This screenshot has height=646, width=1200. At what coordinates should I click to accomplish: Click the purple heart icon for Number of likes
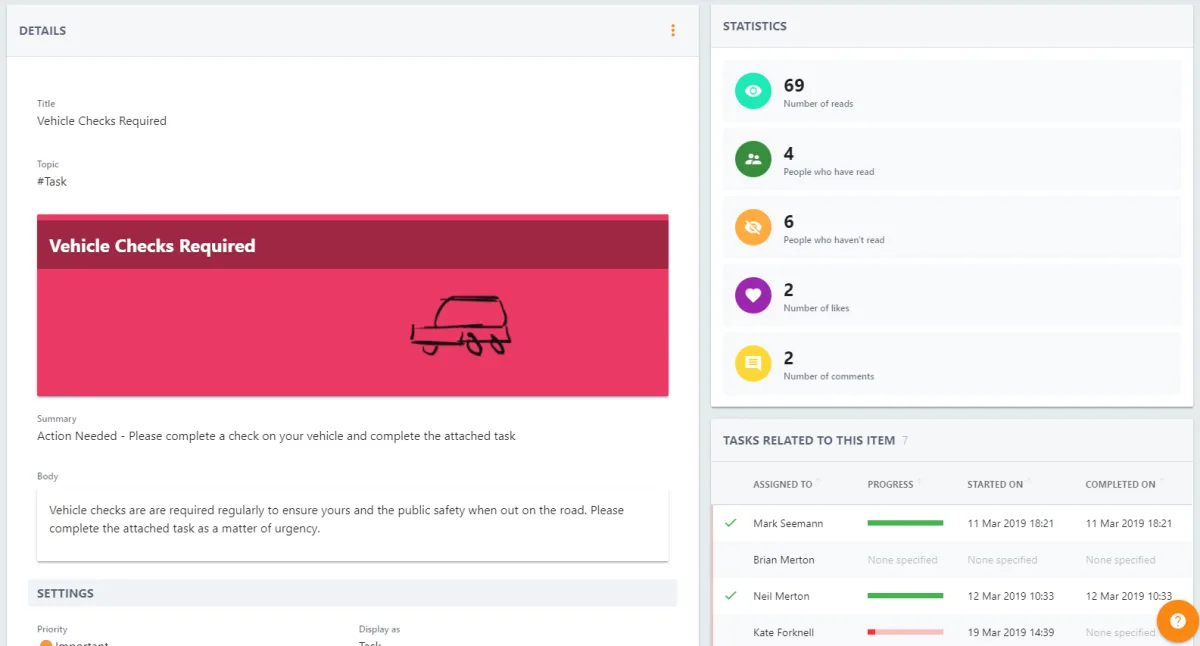click(x=753, y=295)
